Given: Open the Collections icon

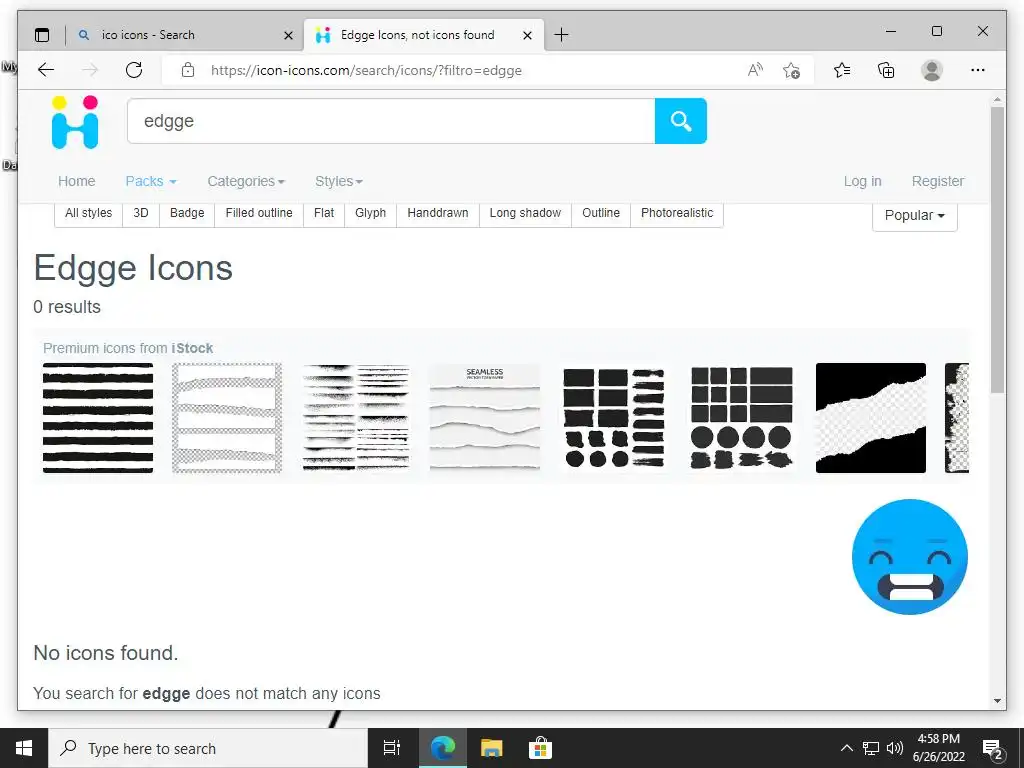Looking at the screenshot, I should (x=886, y=70).
